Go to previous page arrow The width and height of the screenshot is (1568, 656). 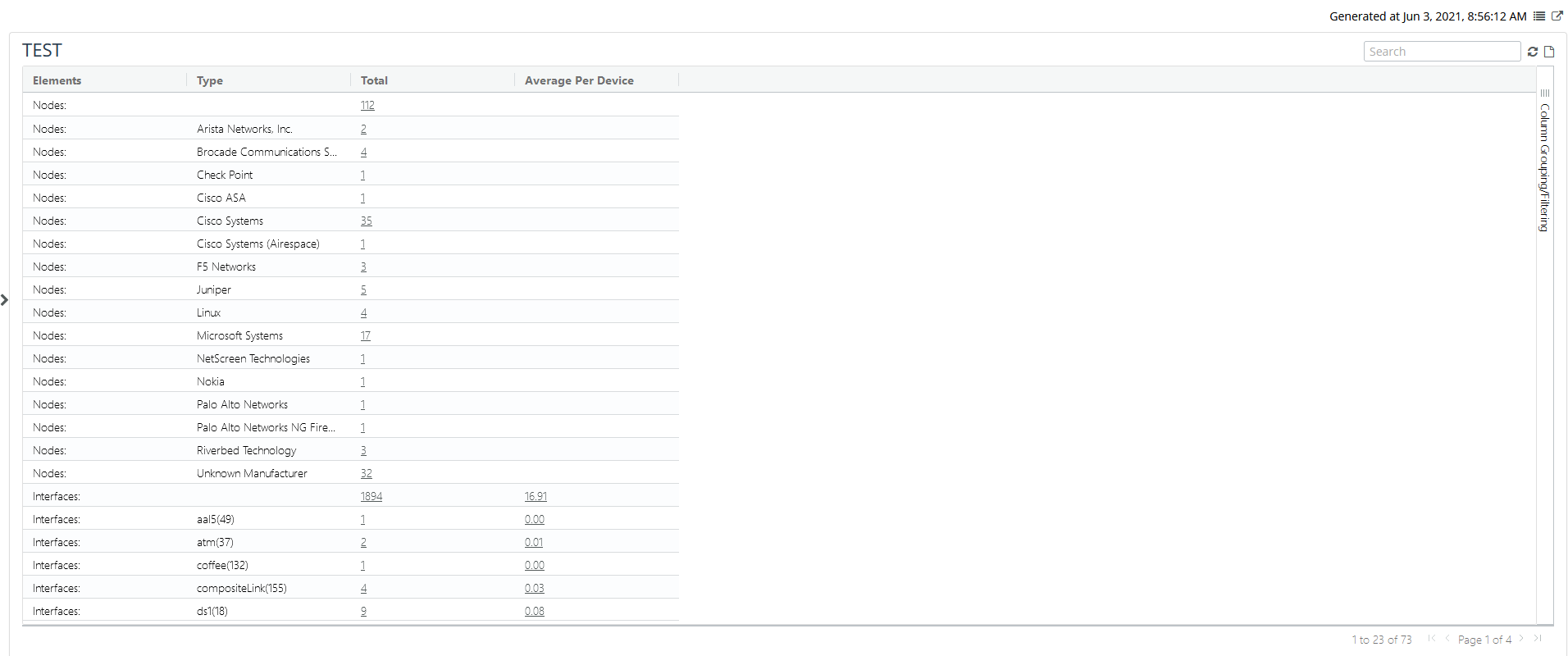tap(1447, 639)
